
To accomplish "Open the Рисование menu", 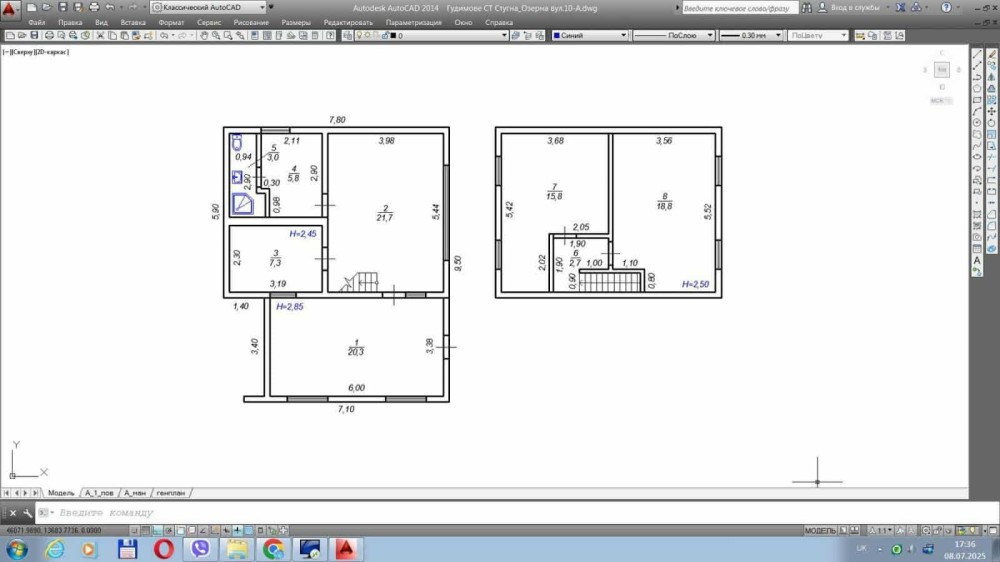I will (x=250, y=21).
